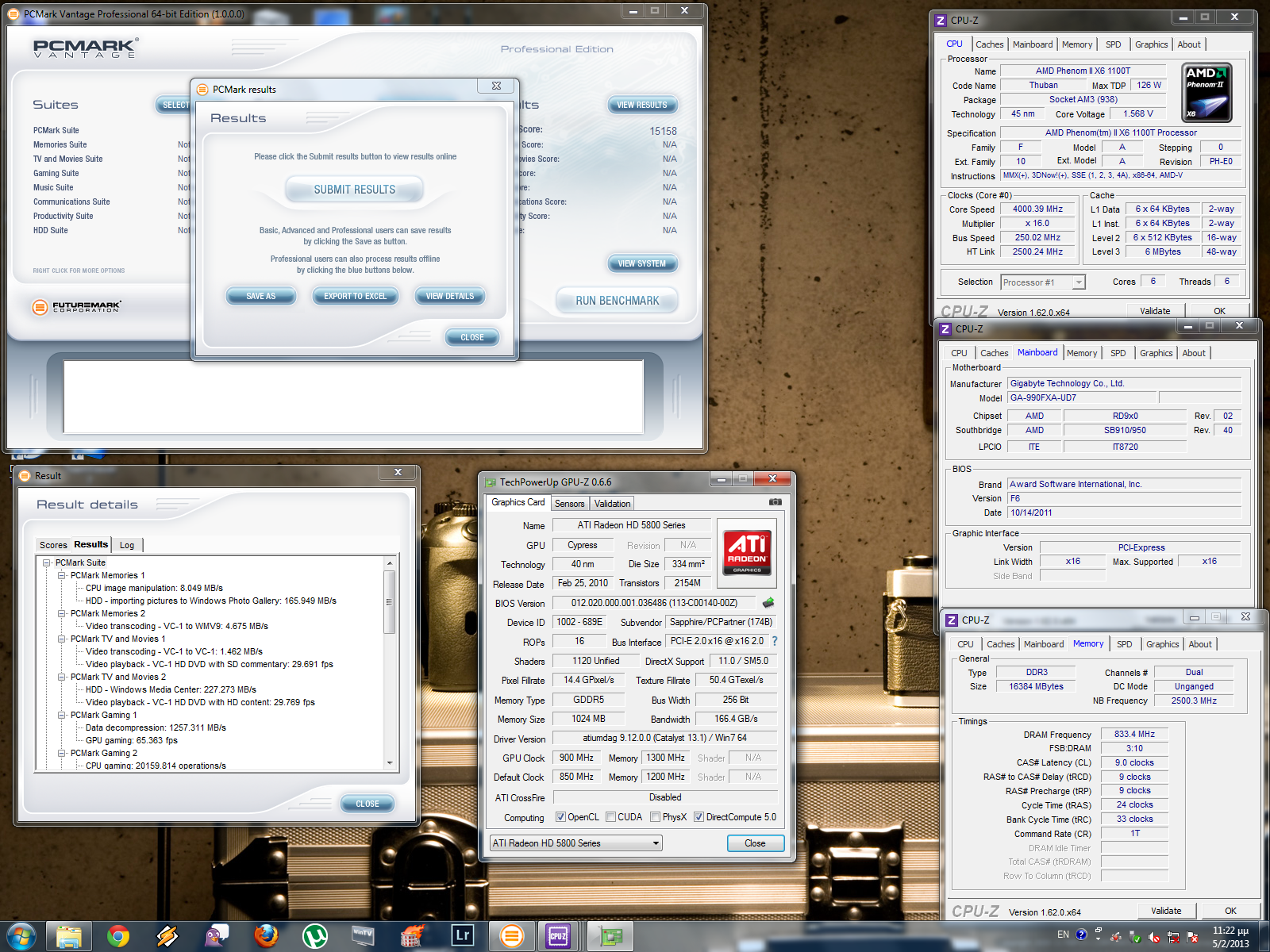Open the Log tab in Result details

(x=127, y=545)
